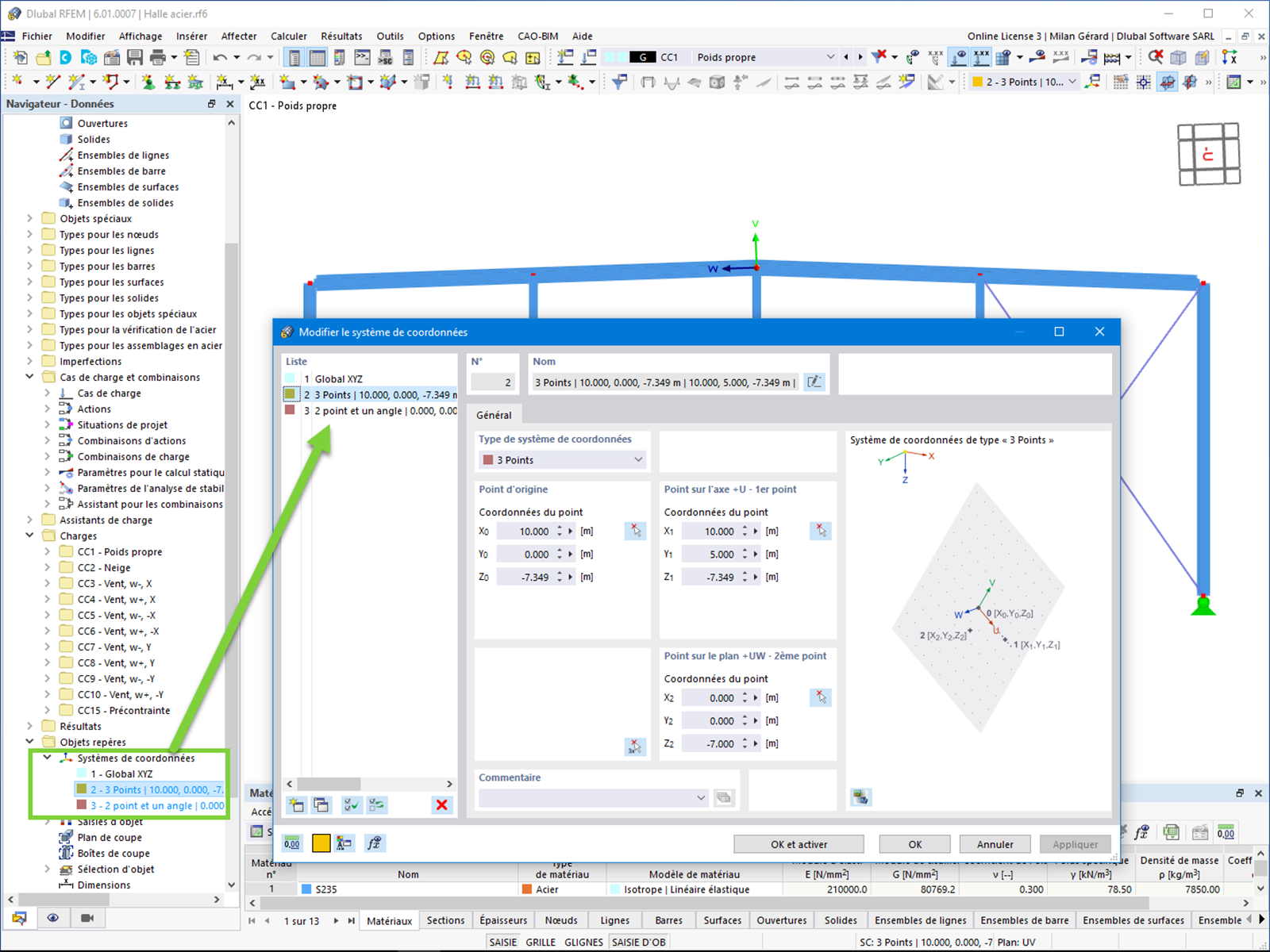Collapse Systèmes de coordonnées tree node
Screen dimensions: 1270x952
pyautogui.click(x=47, y=758)
